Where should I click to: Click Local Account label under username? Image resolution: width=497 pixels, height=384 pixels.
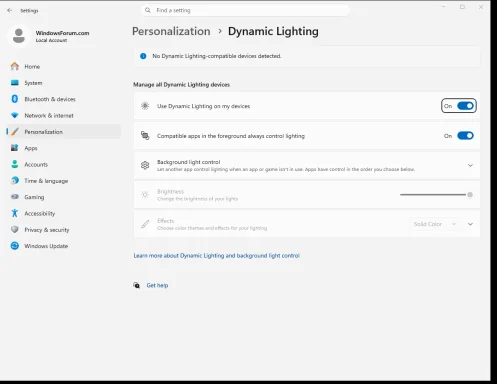[51, 40]
